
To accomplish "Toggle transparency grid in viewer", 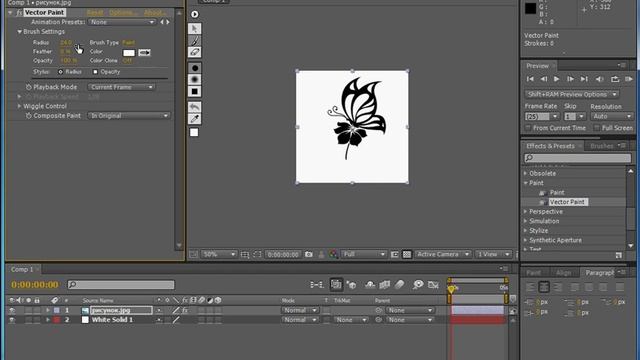I will tap(407, 254).
